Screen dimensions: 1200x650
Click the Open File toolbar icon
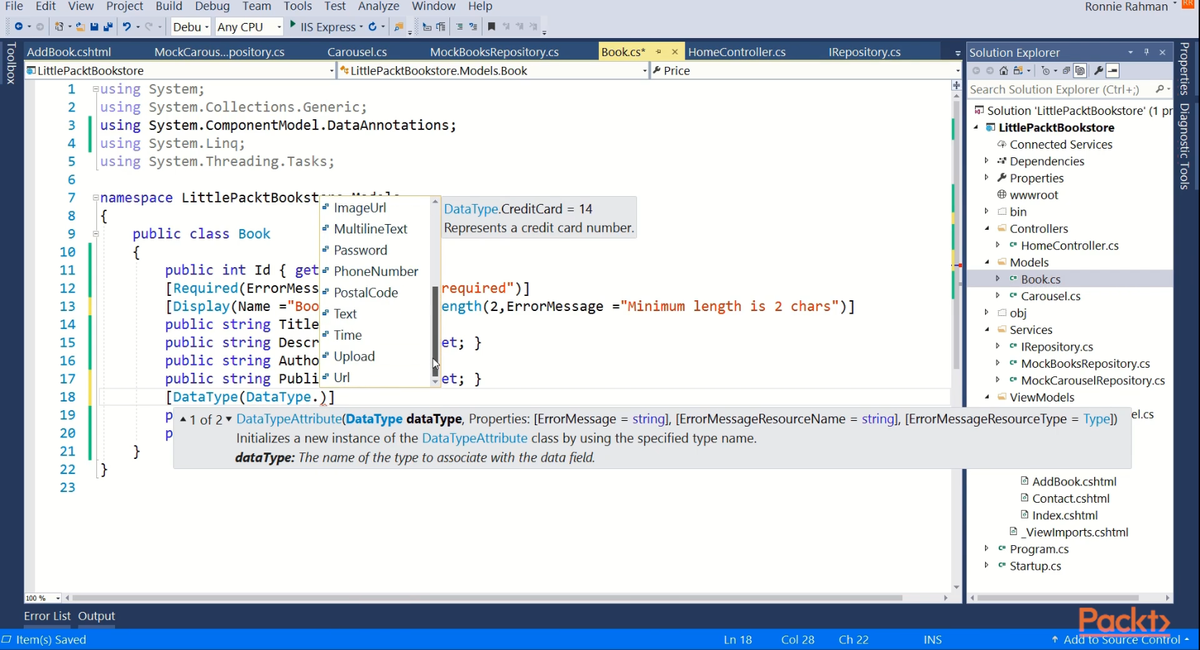click(80, 26)
